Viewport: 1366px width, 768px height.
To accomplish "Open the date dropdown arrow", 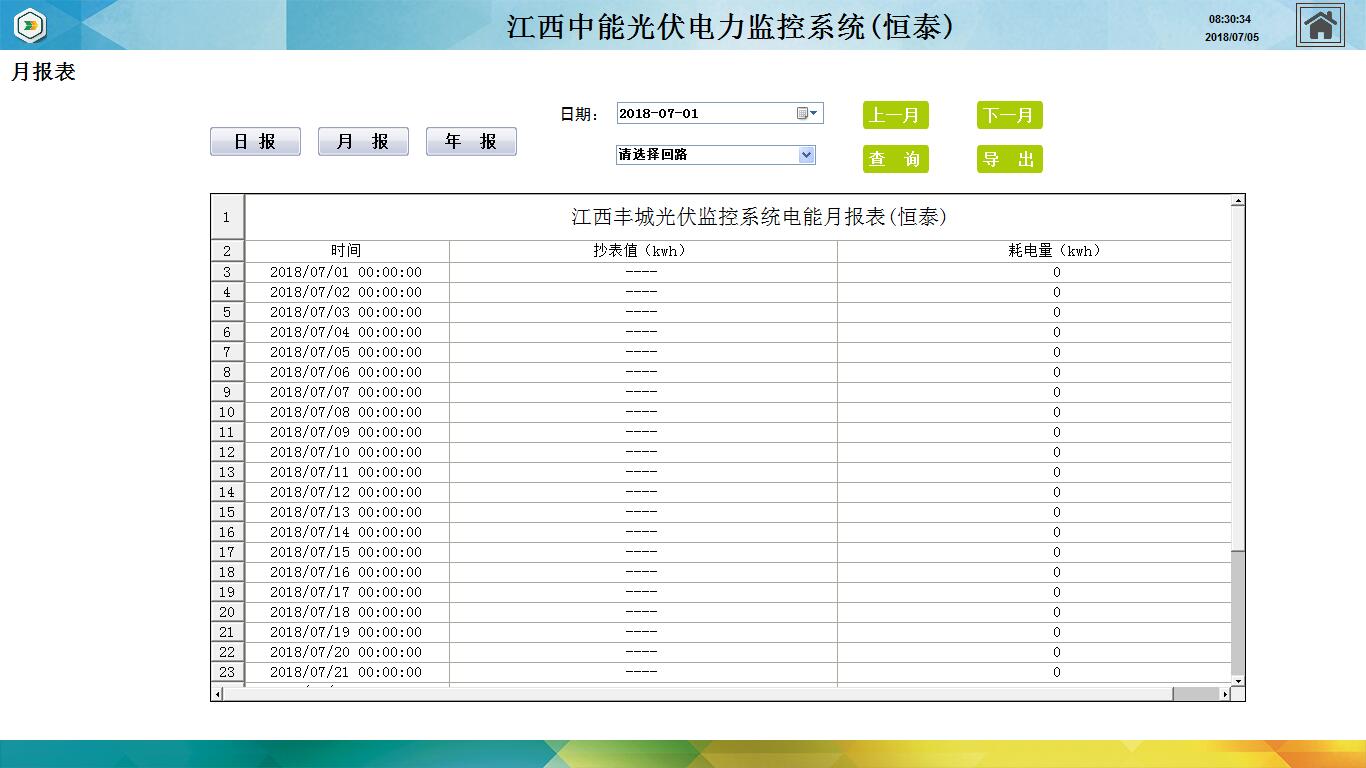I will coord(814,114).
